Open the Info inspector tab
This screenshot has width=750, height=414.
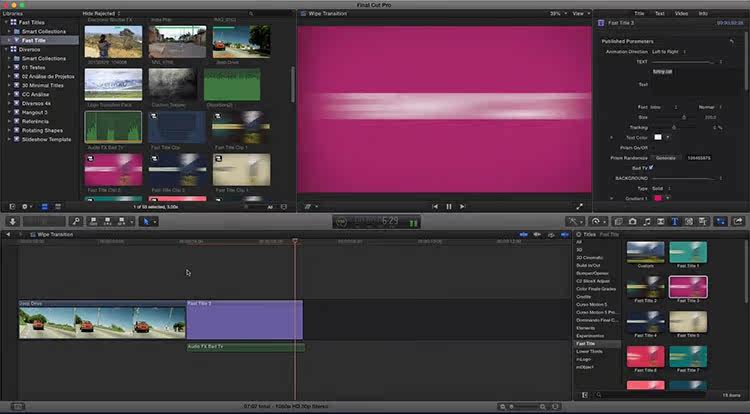pyautogui.click(x=703, y=13)
